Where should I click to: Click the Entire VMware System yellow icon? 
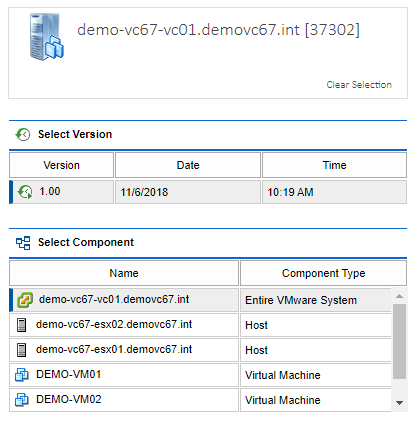[x=25, y=300]
